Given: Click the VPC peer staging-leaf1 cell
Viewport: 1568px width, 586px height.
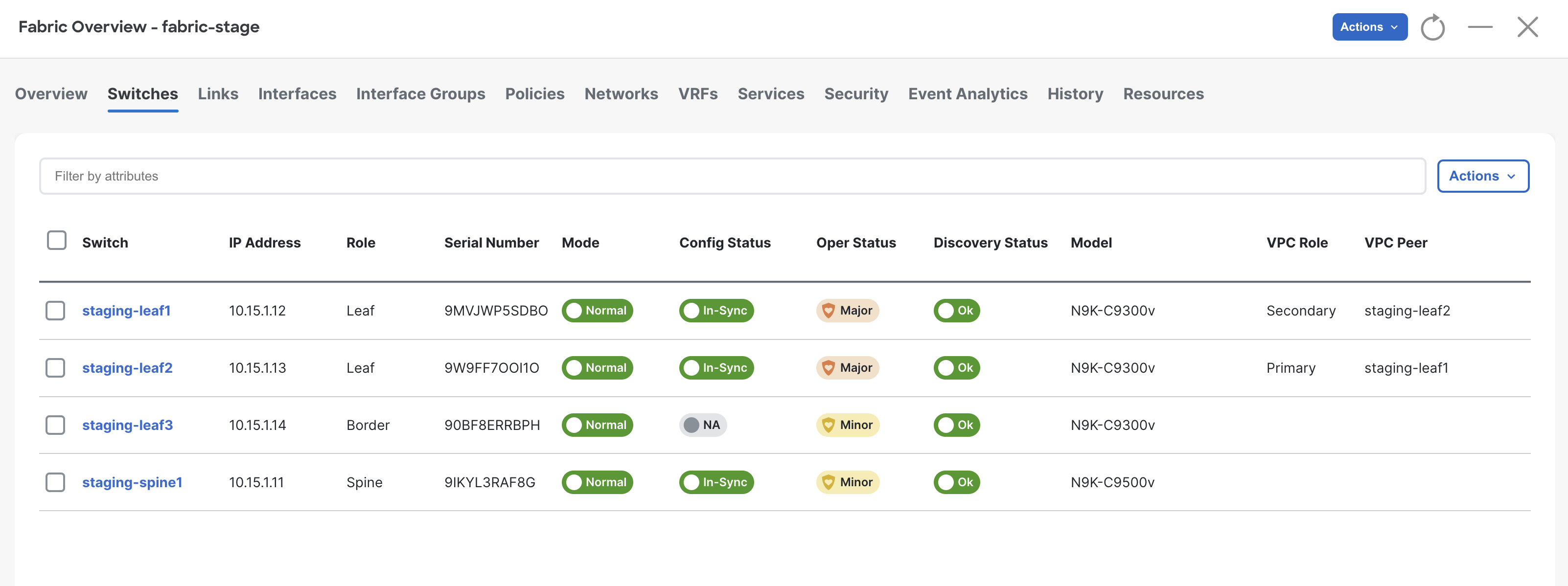Looking at the screenshot, I should [x=1406, y=368].
